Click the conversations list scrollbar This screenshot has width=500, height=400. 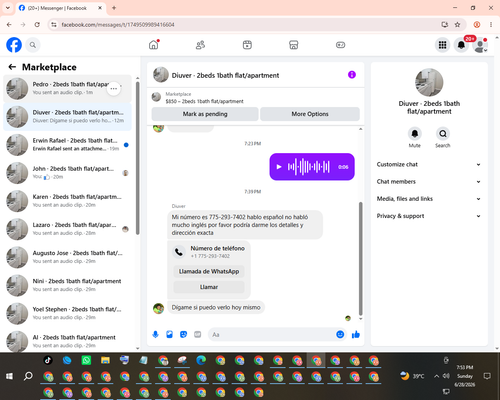point(137,157)
